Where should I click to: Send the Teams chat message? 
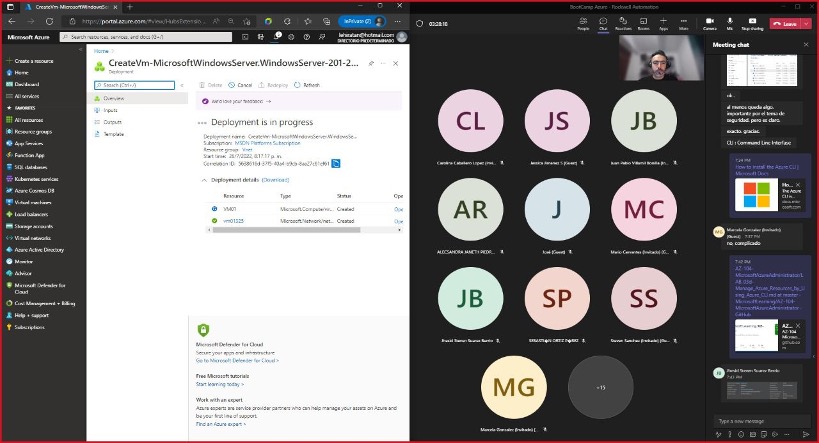tap(806, 434)
